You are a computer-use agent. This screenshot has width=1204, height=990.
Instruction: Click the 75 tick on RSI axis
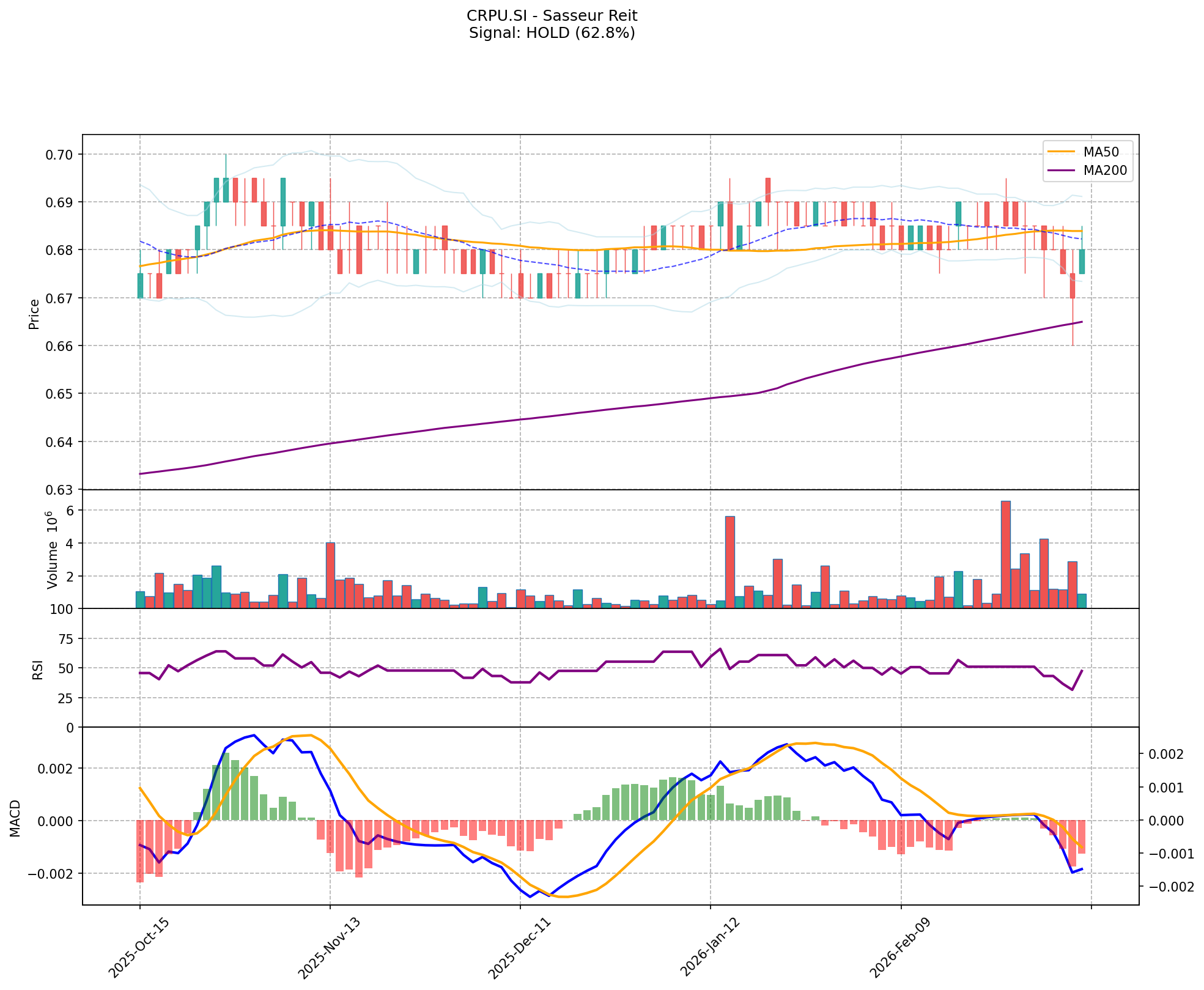click(x=66, y=639)
